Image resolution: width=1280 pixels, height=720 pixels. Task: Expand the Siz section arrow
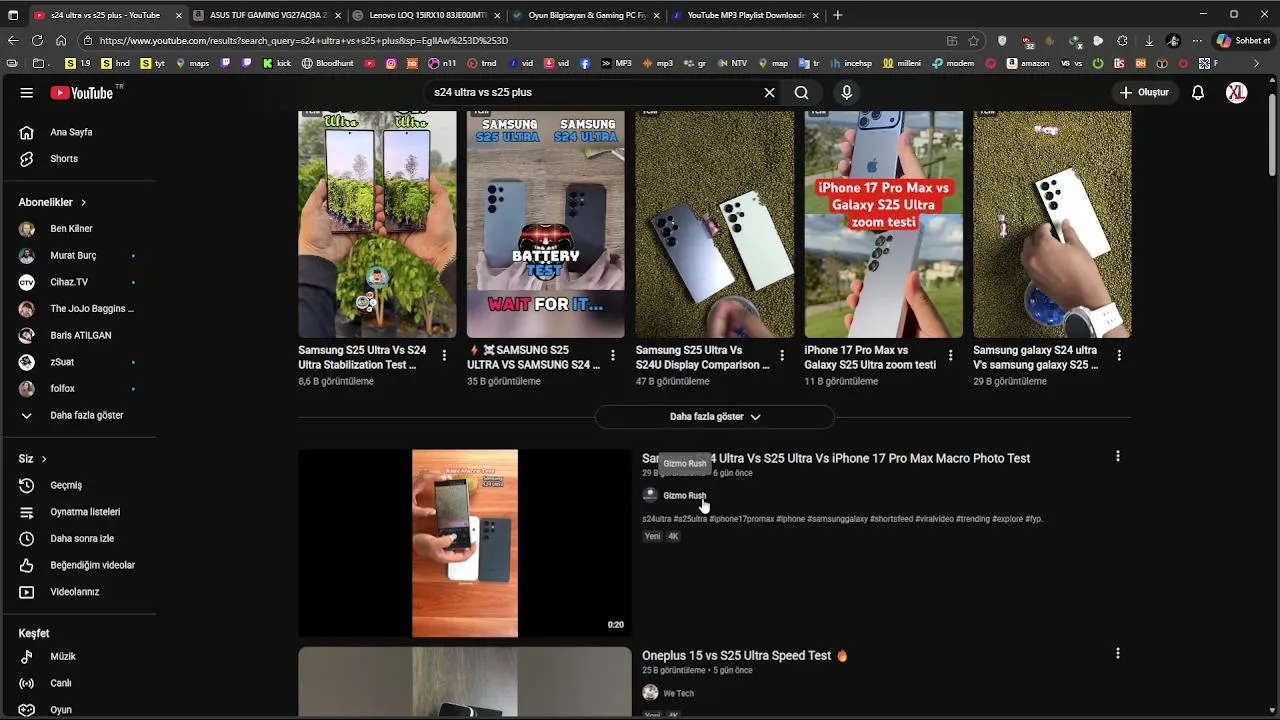click(x=43, y=459)
